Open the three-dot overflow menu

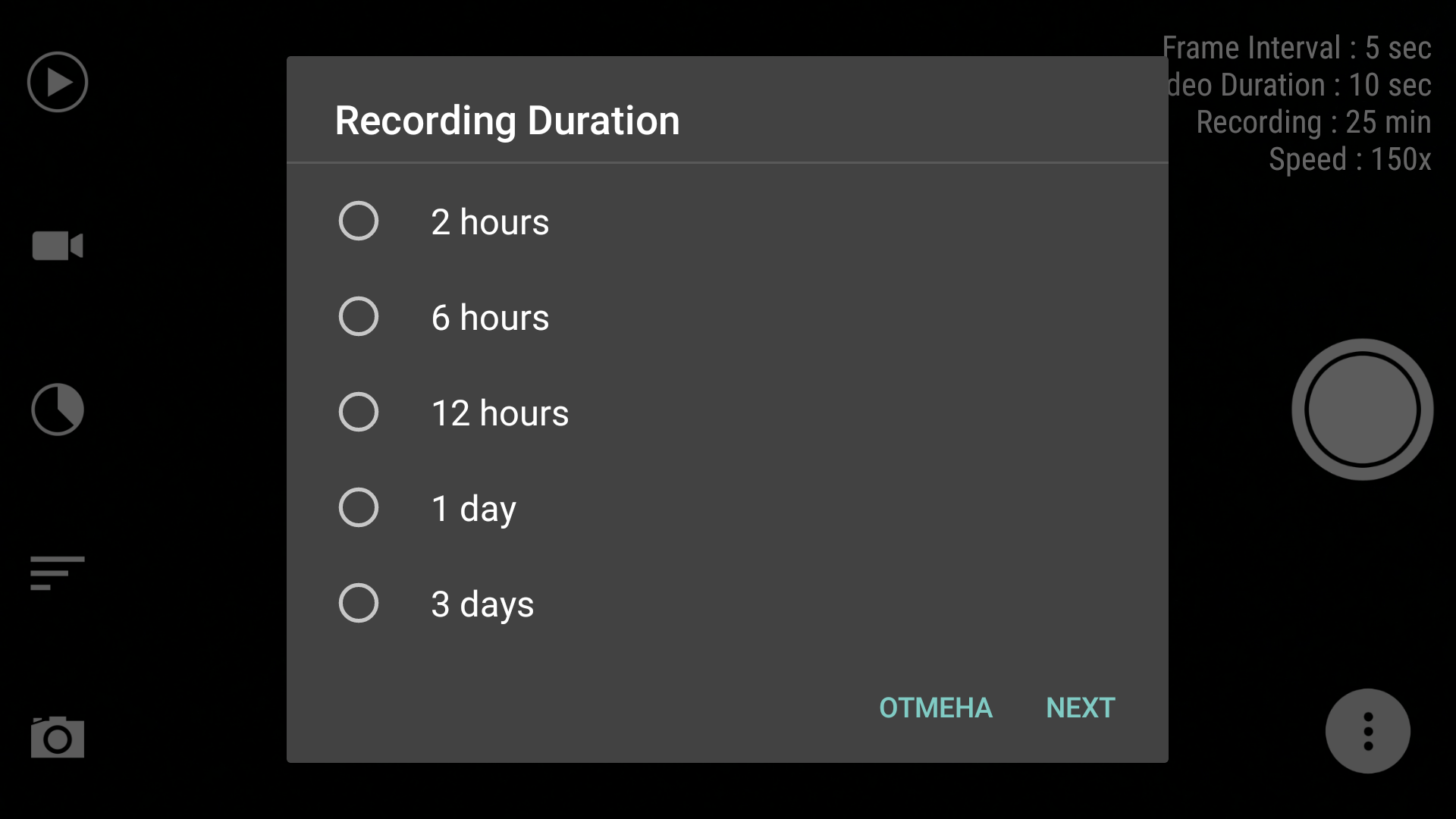tap(1368, 731)
